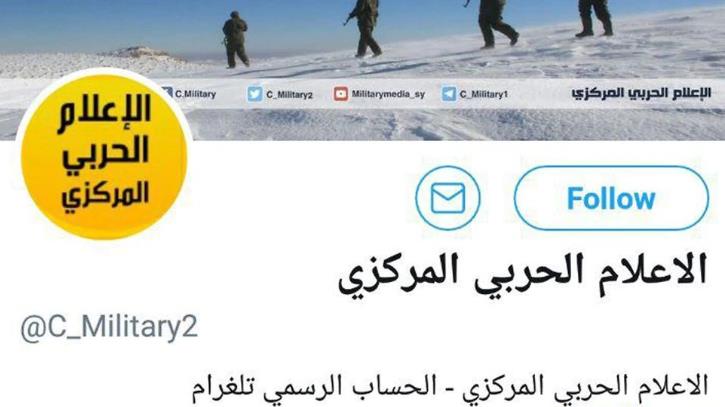Open the snowy header banner photo
Screen dimensions: 725x407
pyautogui.click(x=362, y=69)
